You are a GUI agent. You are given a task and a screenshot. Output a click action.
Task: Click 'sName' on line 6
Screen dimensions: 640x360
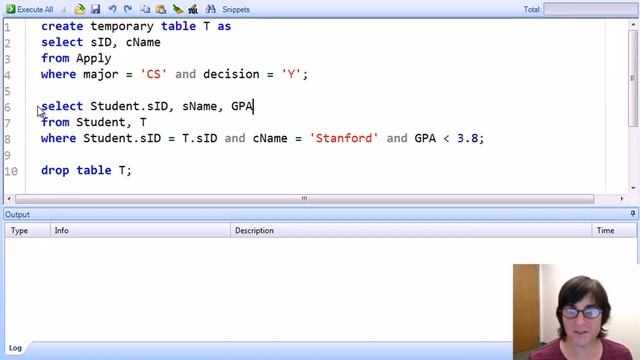[200, 106]
